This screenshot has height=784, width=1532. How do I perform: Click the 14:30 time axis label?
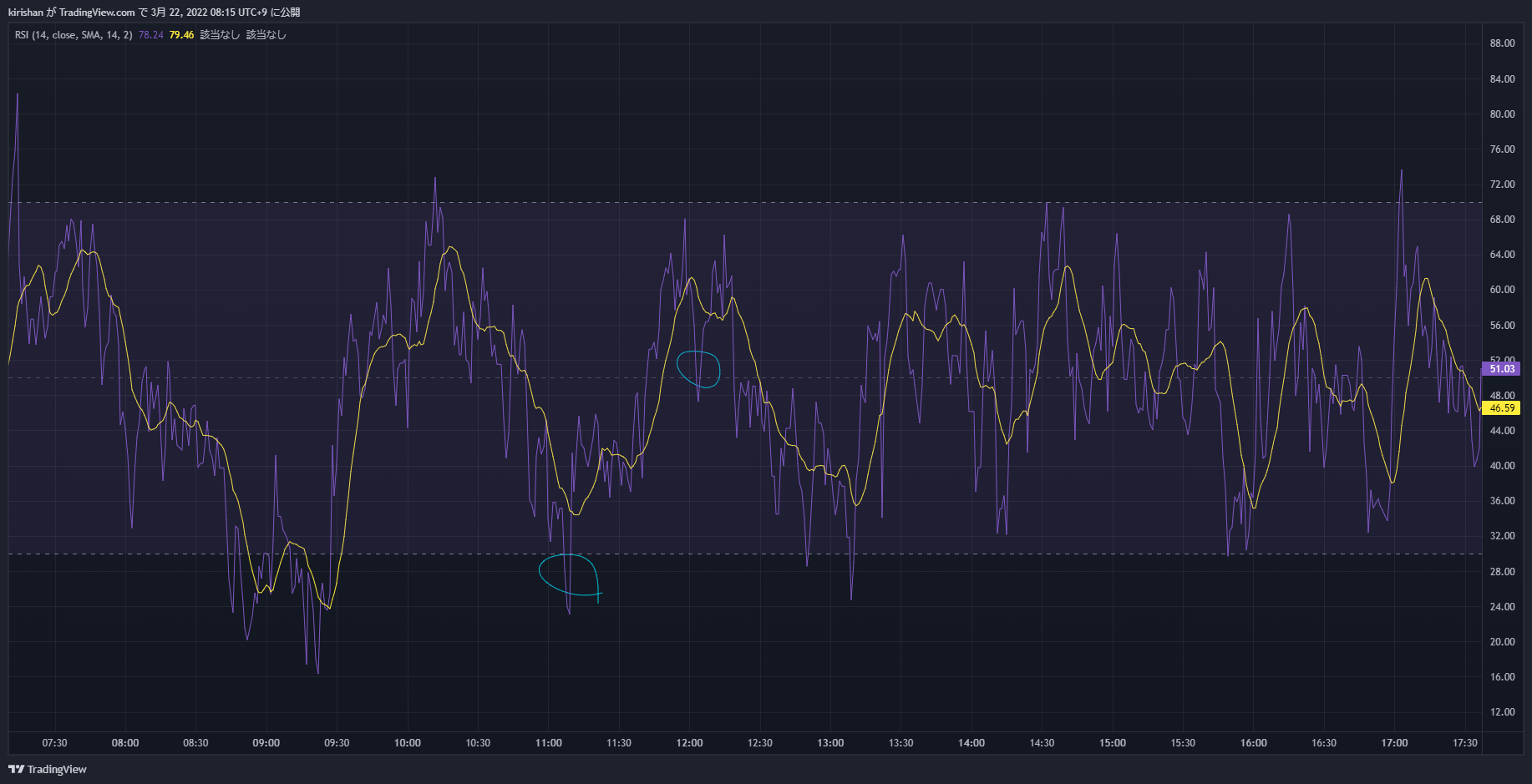point(1042,743)
